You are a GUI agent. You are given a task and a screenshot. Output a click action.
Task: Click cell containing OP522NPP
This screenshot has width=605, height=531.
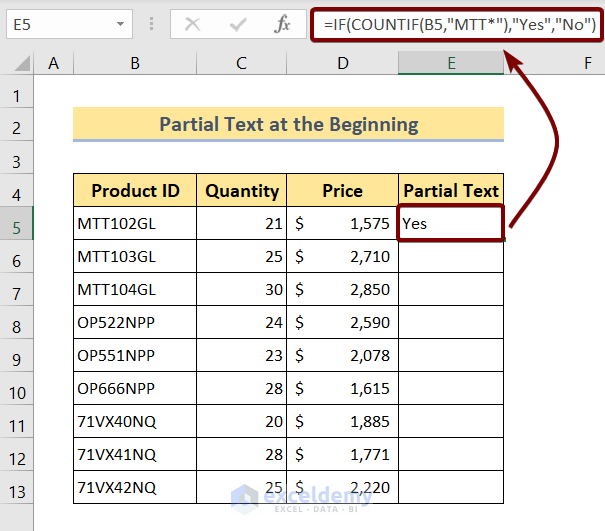135,324
